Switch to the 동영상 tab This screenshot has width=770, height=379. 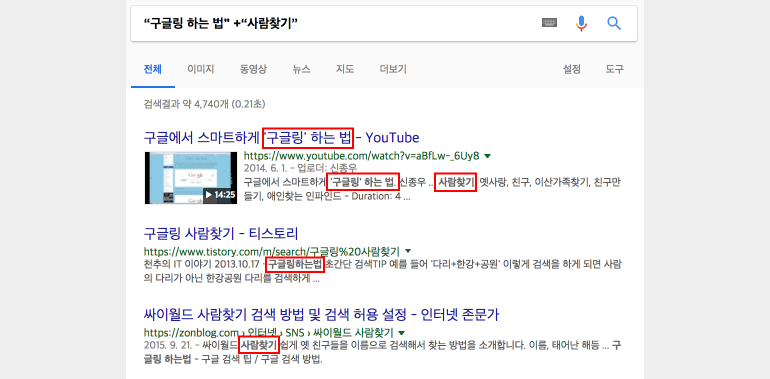pos(253,69)
